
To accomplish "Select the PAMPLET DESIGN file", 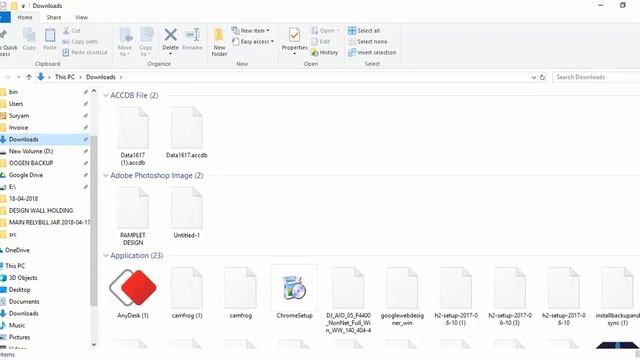I will coord(133,216).
